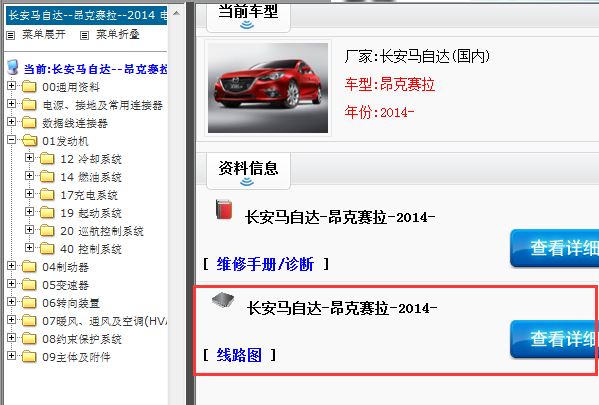
Task: Click 长安马自达-昂克赛拉-2014- title above 维修手册/诊断
Action: 340,217
